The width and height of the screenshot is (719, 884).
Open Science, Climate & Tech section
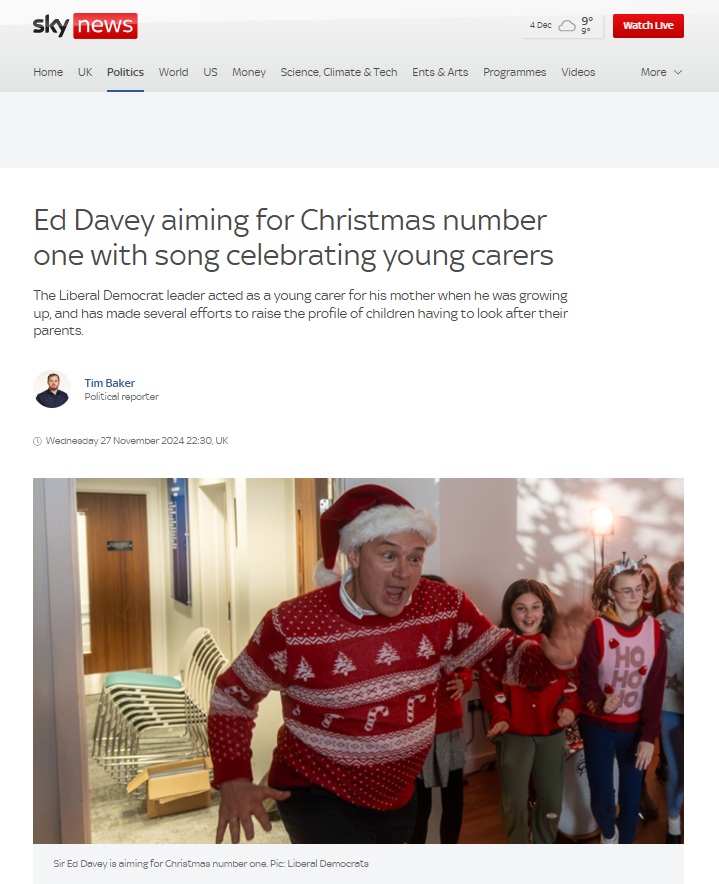tap(339, 72)
